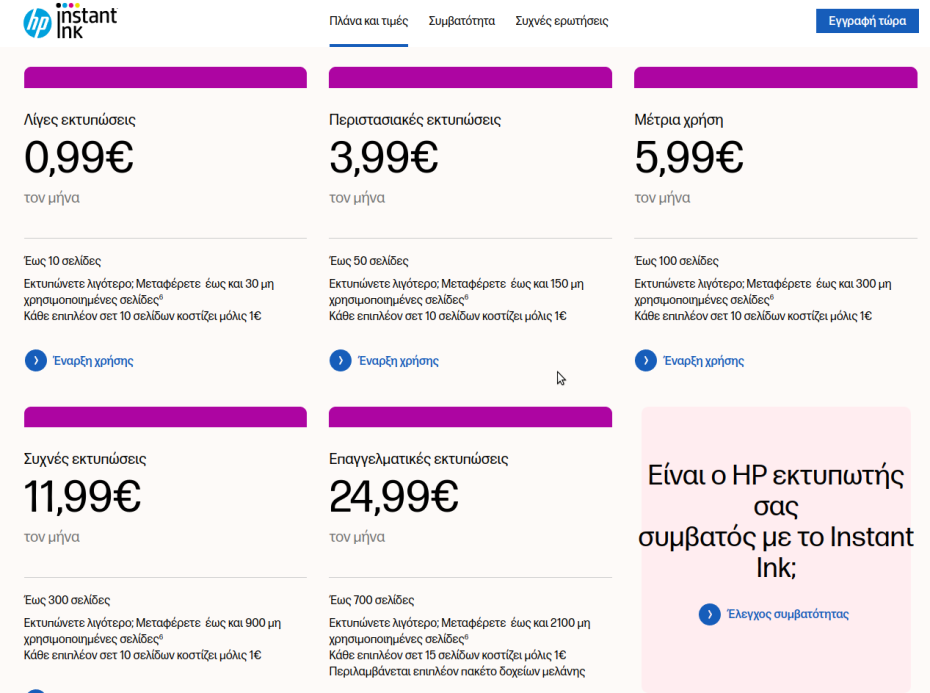
Task: Open the Έλεγχος συμβατότητας link
Action: tap(788, 614)
